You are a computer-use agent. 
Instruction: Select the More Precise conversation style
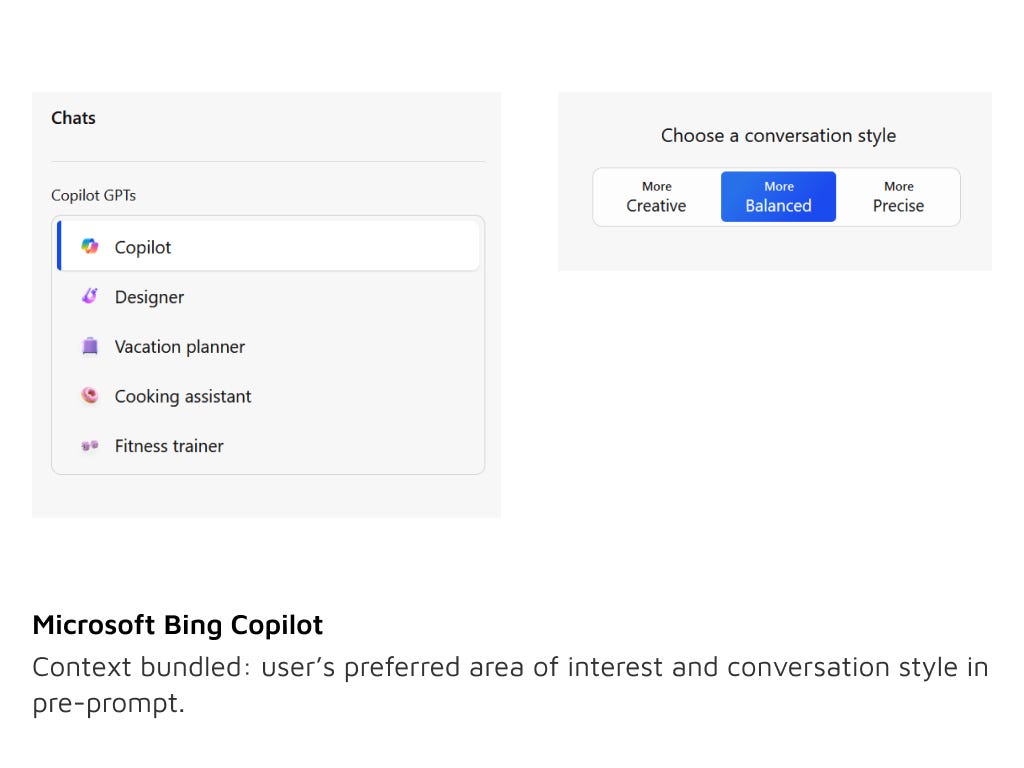(x=898, y=197)
